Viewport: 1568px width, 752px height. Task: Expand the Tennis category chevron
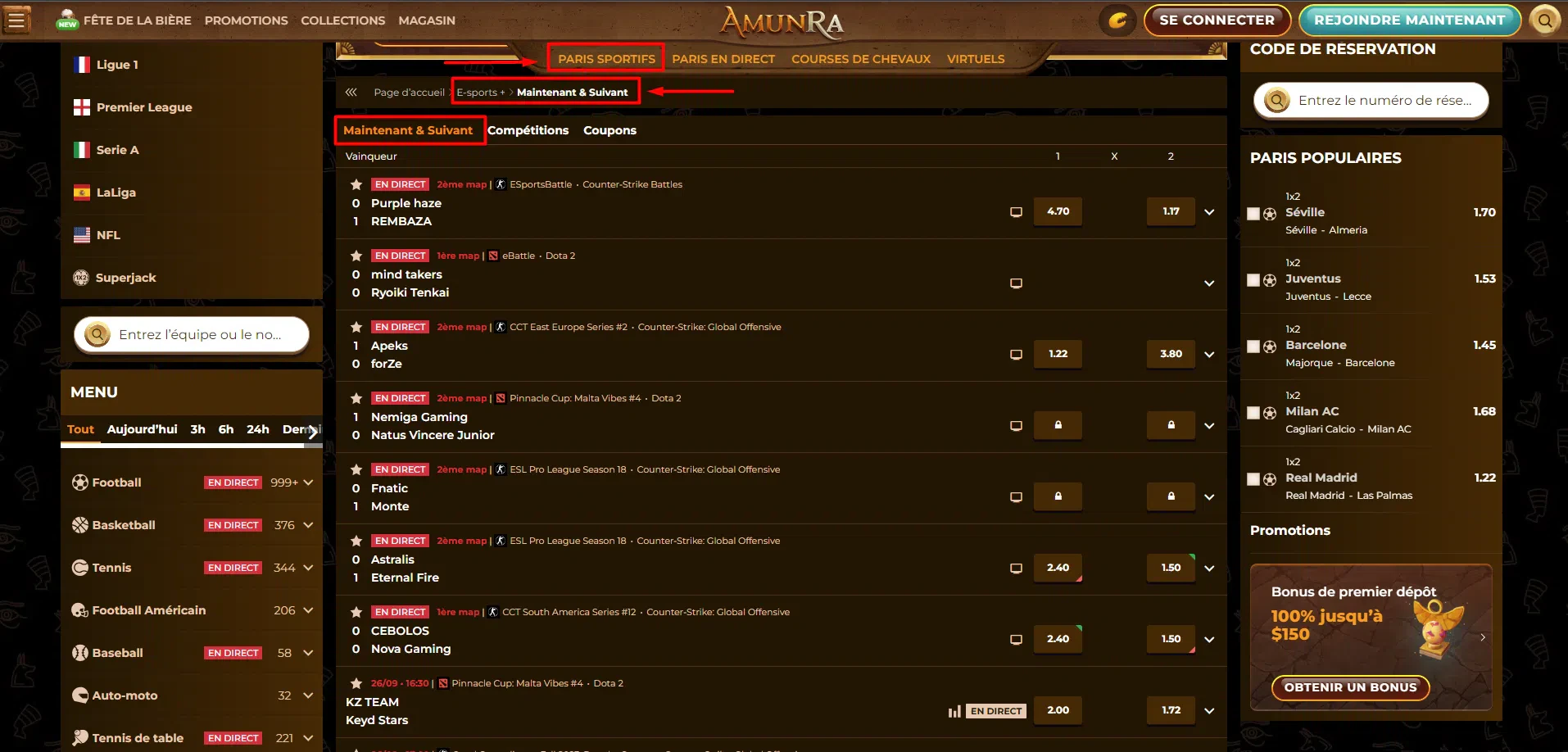(308, 568)
